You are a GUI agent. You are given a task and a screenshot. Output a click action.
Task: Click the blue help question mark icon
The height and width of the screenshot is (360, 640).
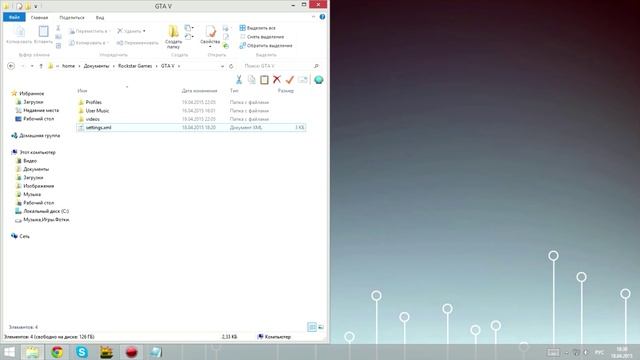322,17
